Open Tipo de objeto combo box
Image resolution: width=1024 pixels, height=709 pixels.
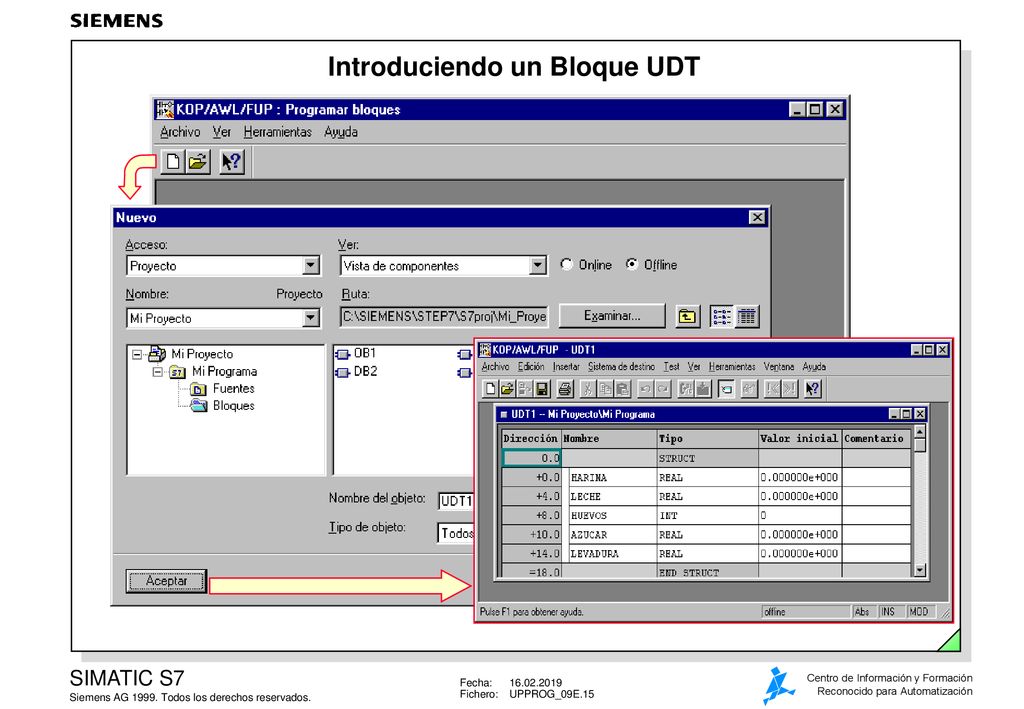456,533
